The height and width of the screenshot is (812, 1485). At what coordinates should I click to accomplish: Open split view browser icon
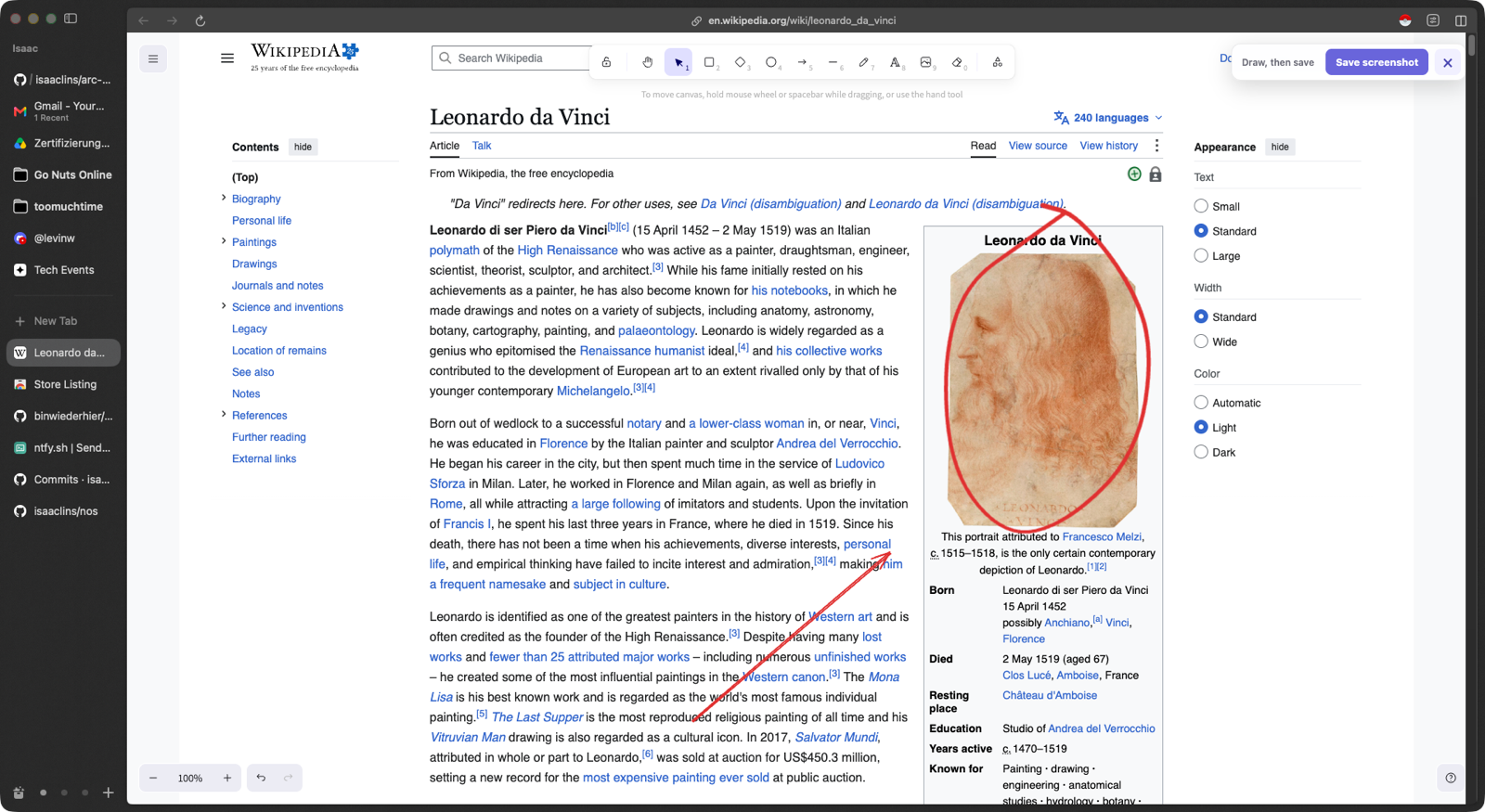point(1461,20)
